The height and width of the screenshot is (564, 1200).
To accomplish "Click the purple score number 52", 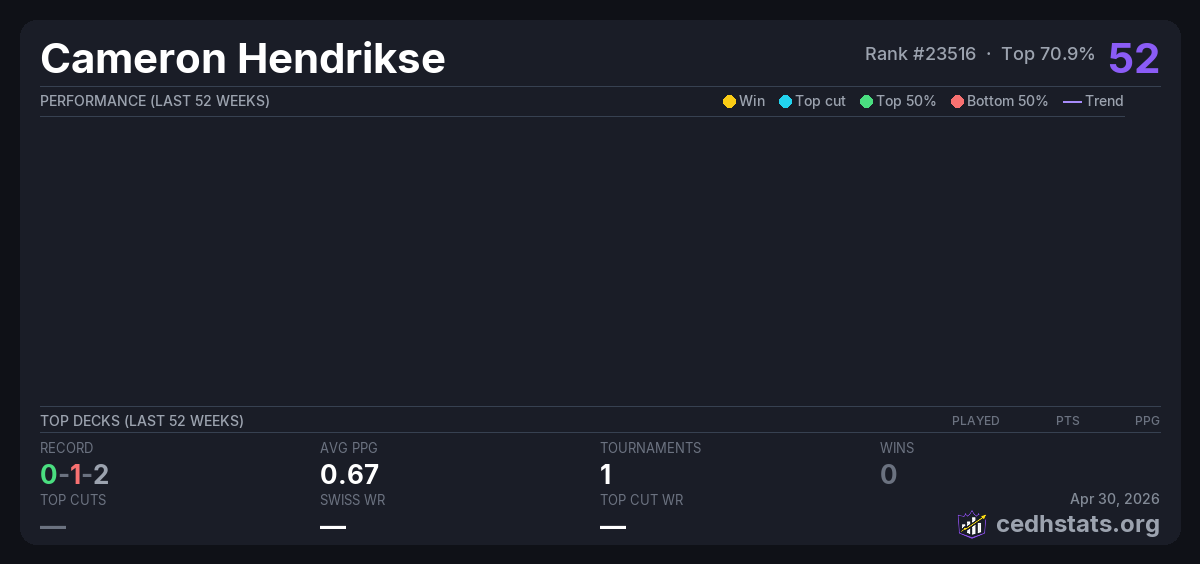I will click(x=1134, y=58).
